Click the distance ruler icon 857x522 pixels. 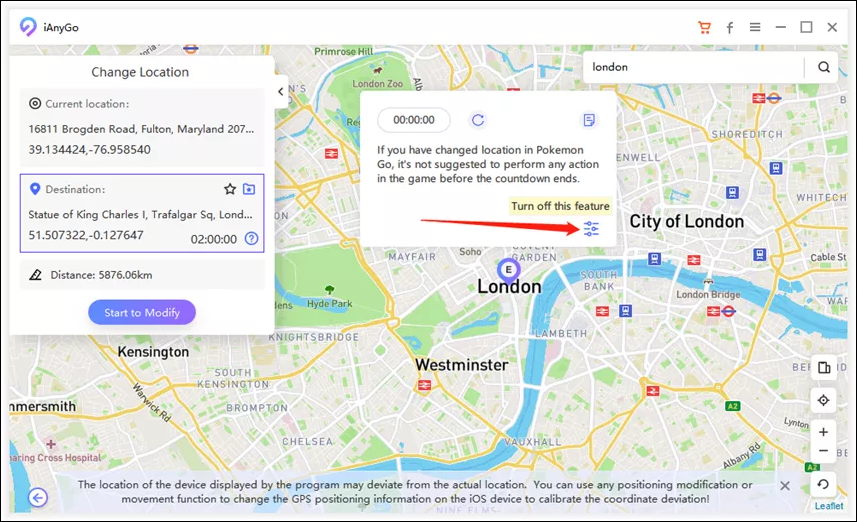click(36, 275)
